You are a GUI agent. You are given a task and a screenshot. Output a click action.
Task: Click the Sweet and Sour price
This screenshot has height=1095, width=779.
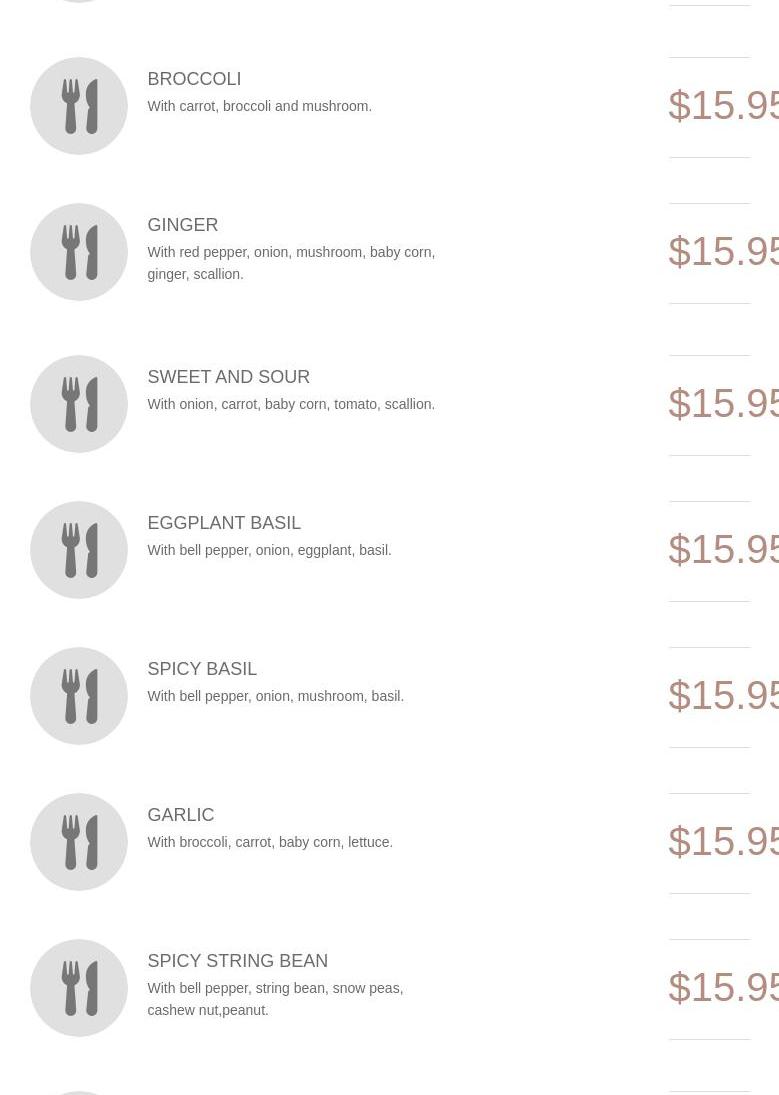723,404
